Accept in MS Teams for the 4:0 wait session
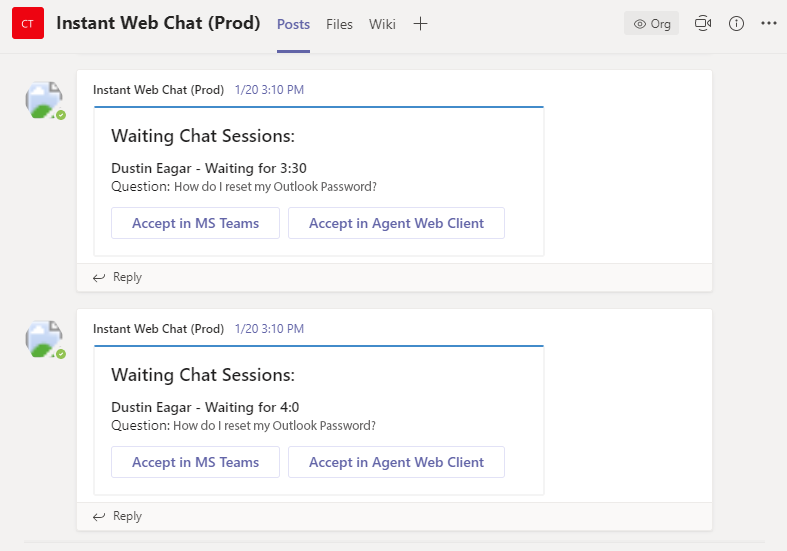787x551 pixels. [x=195, y=462]
